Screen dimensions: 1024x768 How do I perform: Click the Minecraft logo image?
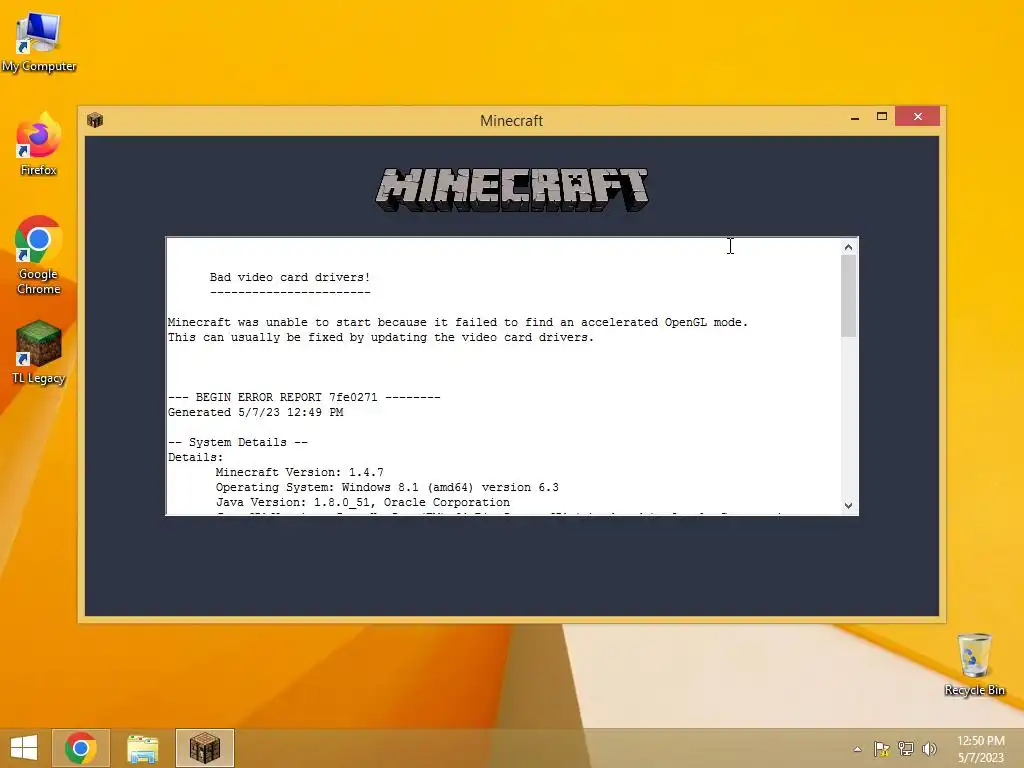coord(512,189)
